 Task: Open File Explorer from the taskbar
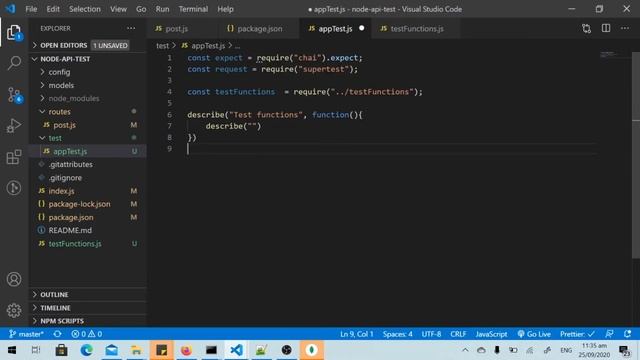click(136, 350)
